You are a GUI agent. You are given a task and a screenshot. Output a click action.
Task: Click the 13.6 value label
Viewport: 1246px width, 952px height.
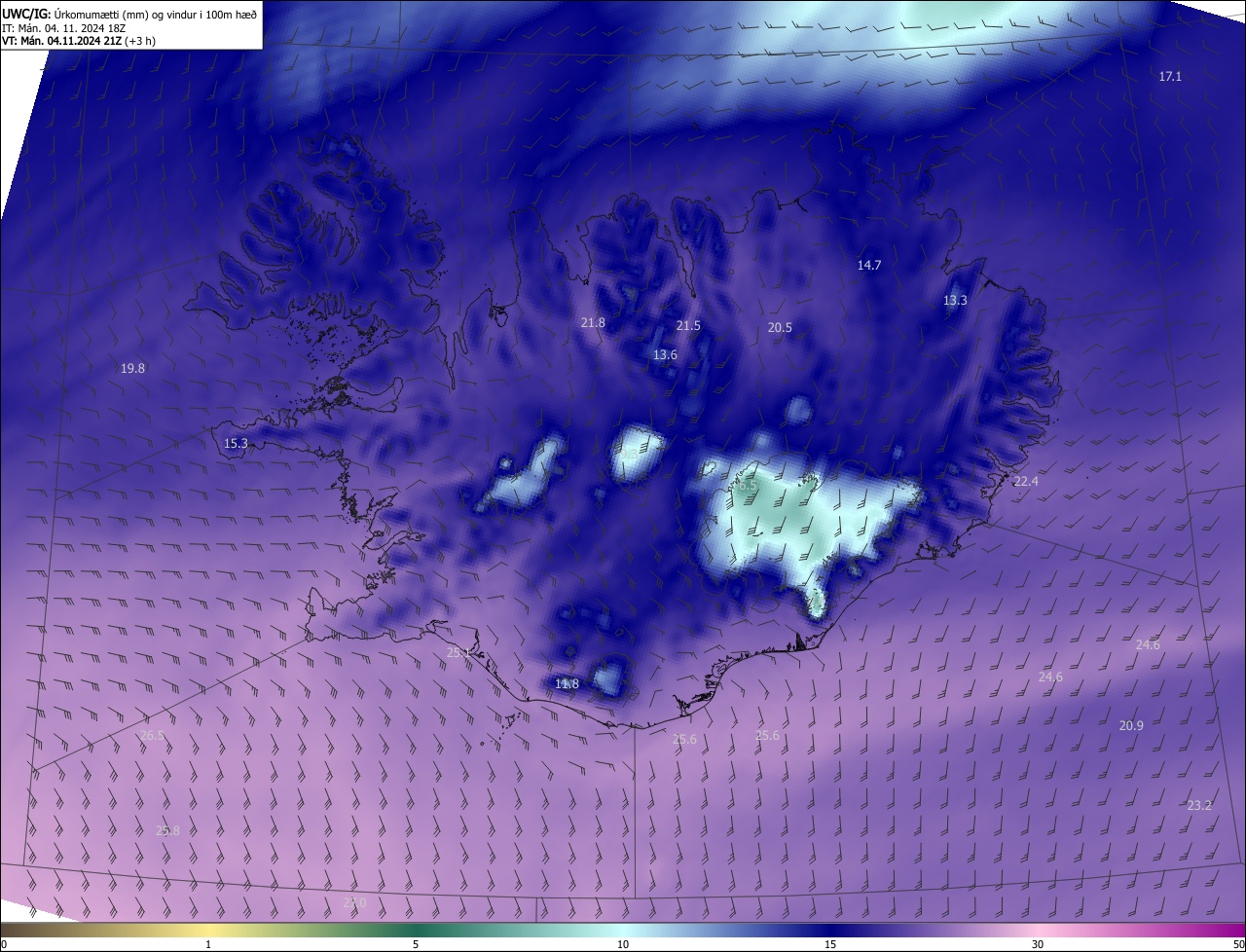coord(665,355)
